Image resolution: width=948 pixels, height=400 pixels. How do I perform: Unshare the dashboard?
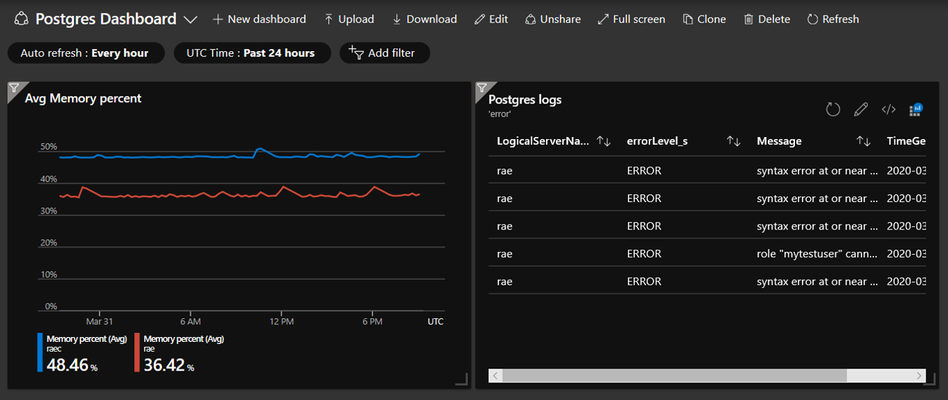553,19
